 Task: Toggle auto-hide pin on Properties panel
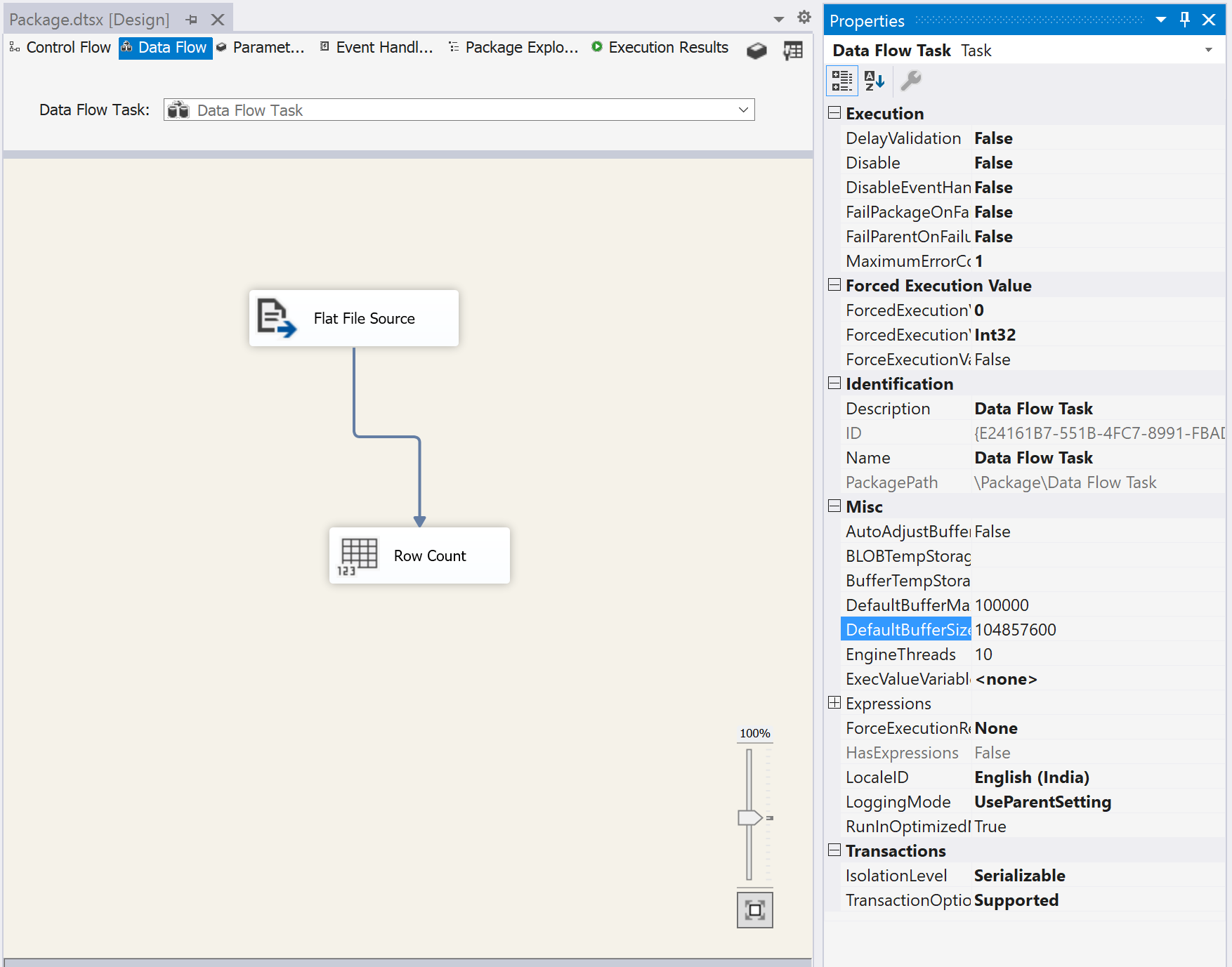1185,20
